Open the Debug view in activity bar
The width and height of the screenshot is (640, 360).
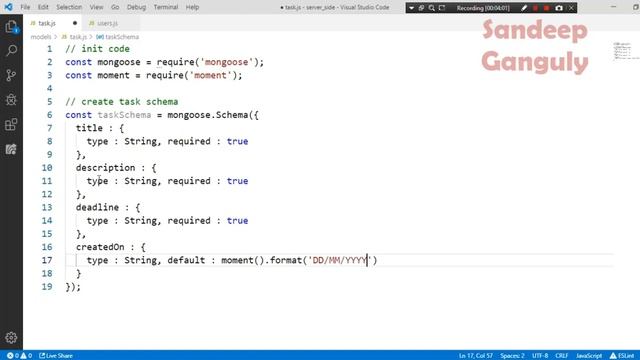(11, 100)
